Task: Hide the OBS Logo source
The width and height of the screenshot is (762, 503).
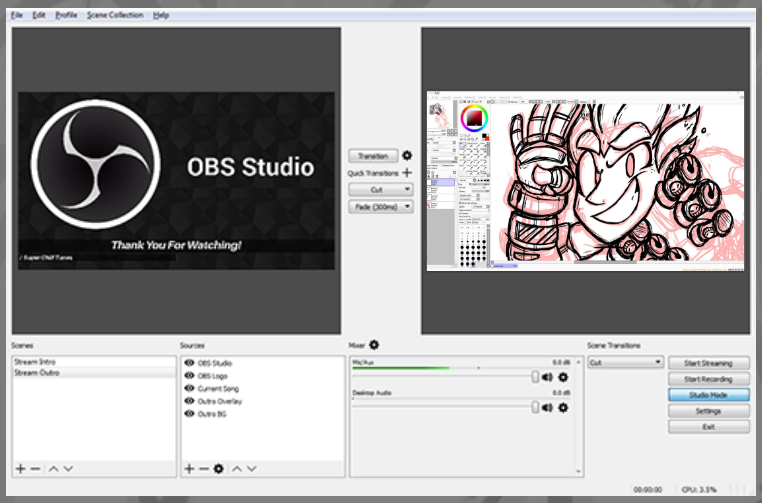Action: [x=190, y=375]
